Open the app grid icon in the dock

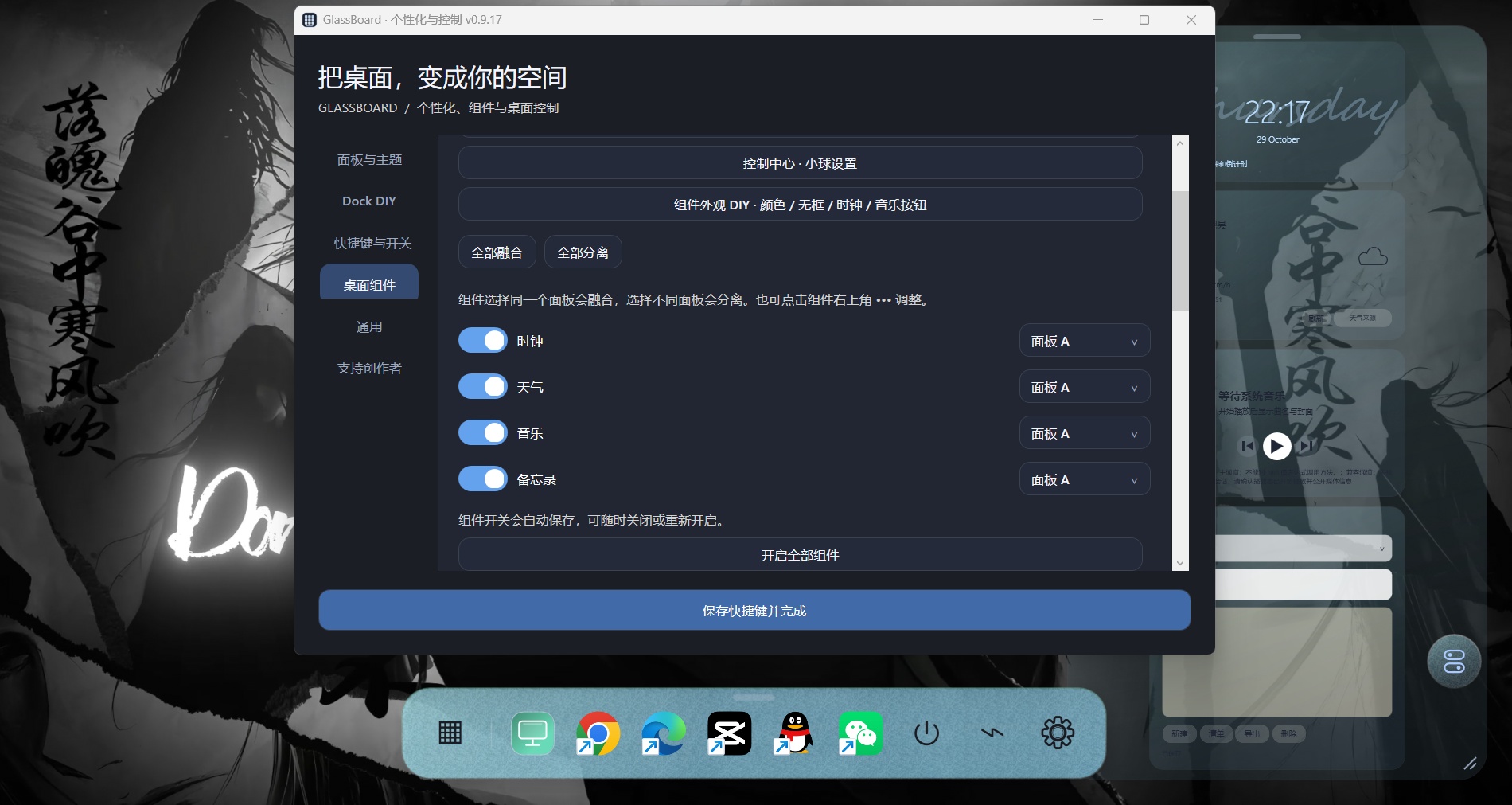click(450, 733)
